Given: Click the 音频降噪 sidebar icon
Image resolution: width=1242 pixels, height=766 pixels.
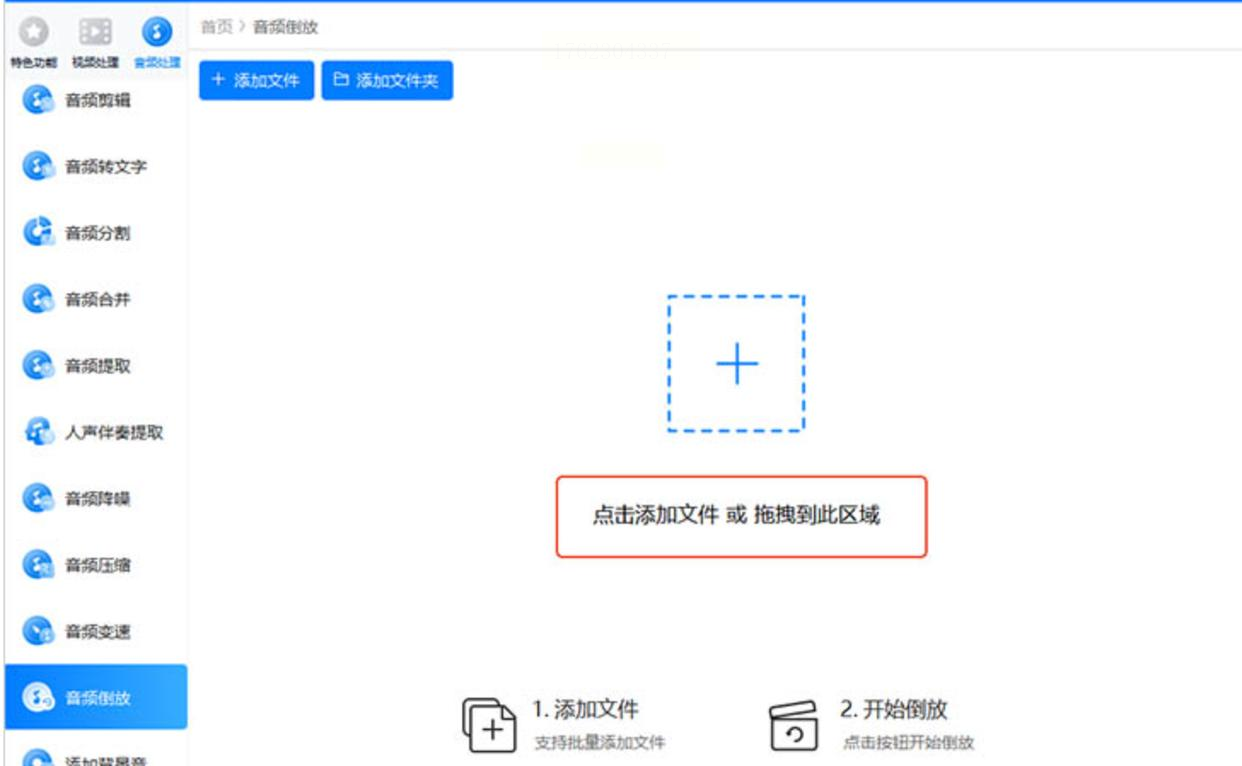Looking at the screenshot, I should 37,498.
